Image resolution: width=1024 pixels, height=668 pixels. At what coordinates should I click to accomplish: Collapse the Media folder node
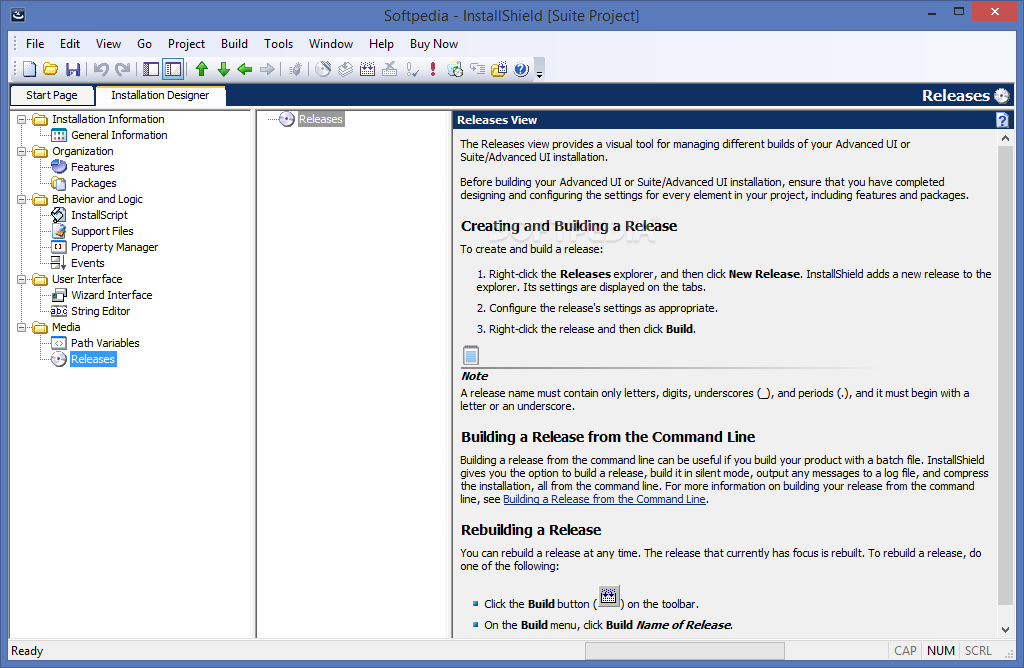22,327
